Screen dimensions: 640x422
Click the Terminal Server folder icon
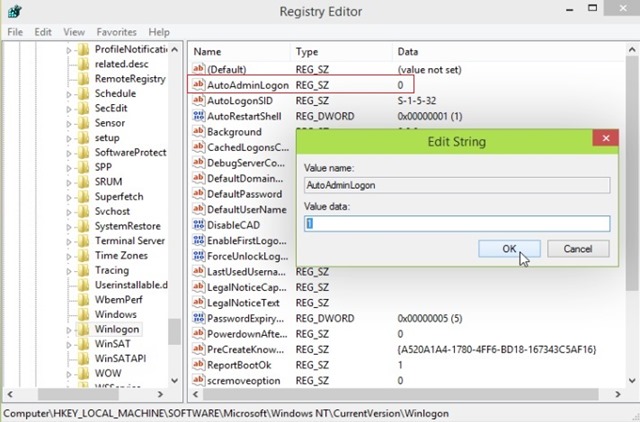pos(83,241)
